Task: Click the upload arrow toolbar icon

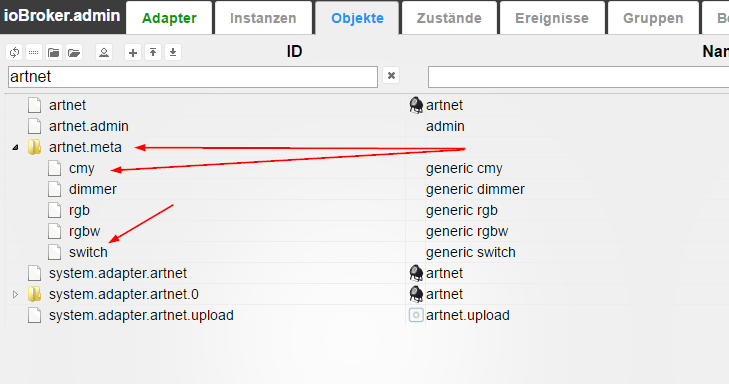Action: click(x=153, y=53)
